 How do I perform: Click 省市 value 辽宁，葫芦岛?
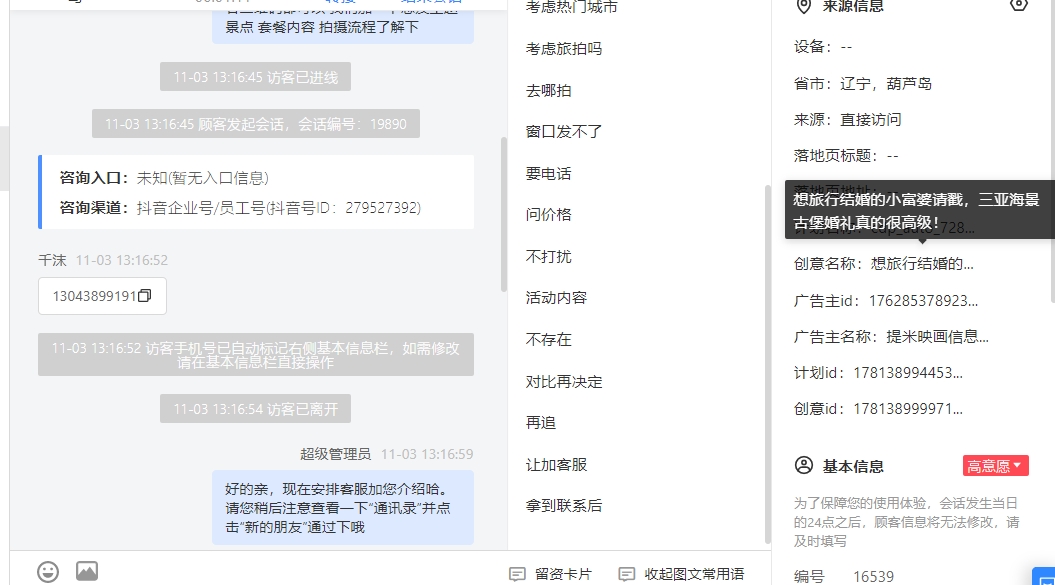(x=886, y=83)
